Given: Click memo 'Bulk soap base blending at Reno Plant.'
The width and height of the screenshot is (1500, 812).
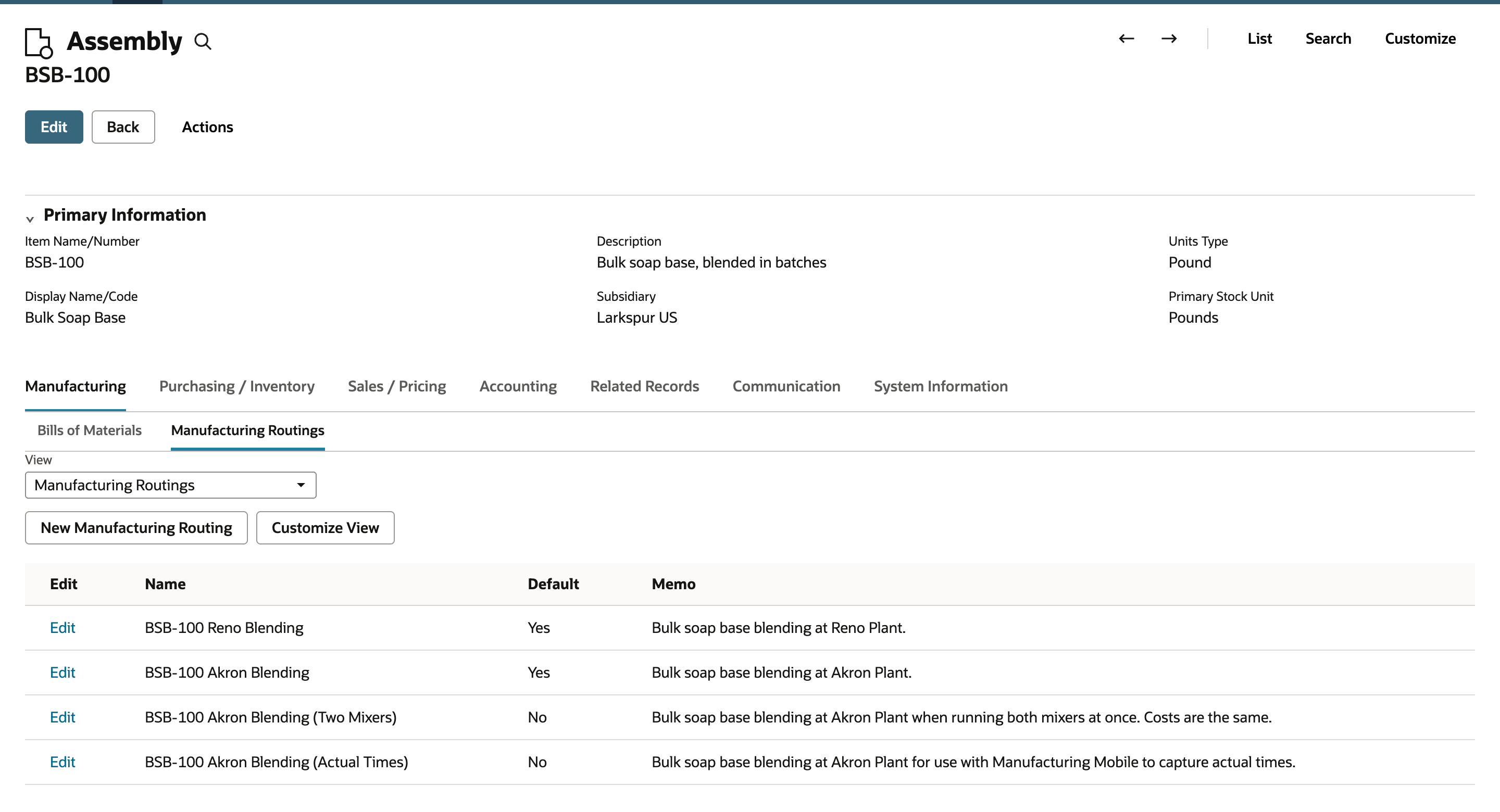Looking at the screenshot, I should pos(778,628).
